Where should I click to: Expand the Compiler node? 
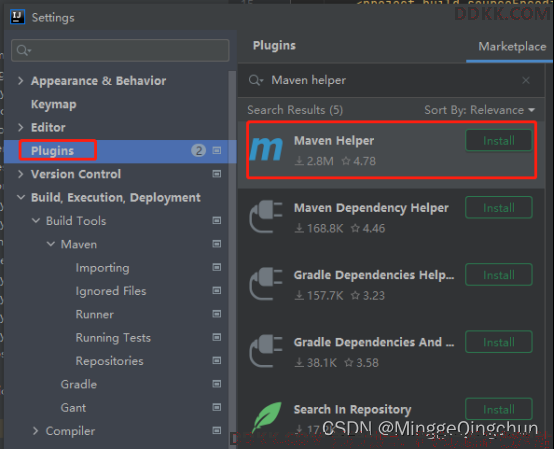tap(35, 431)
